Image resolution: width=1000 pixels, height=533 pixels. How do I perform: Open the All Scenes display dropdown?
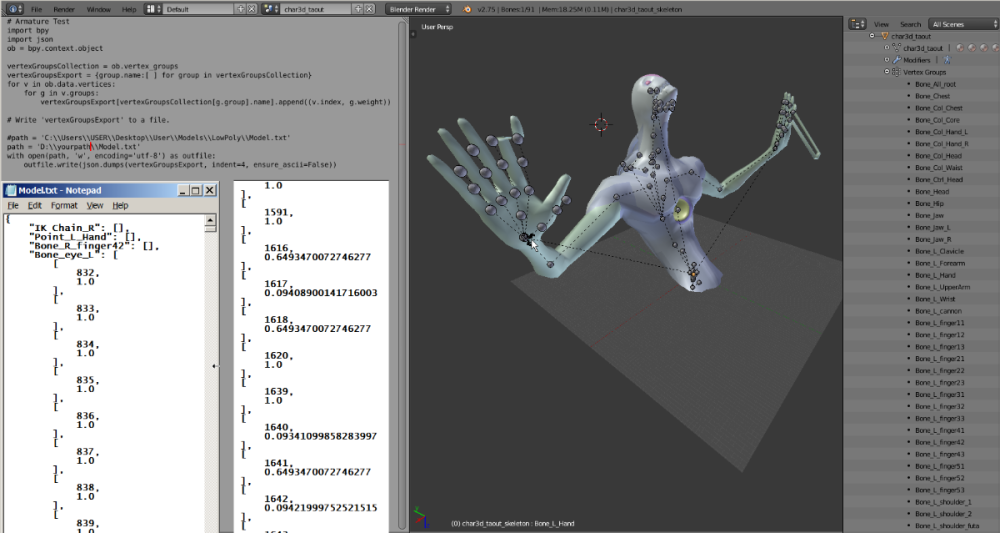[x=961, y=24]
